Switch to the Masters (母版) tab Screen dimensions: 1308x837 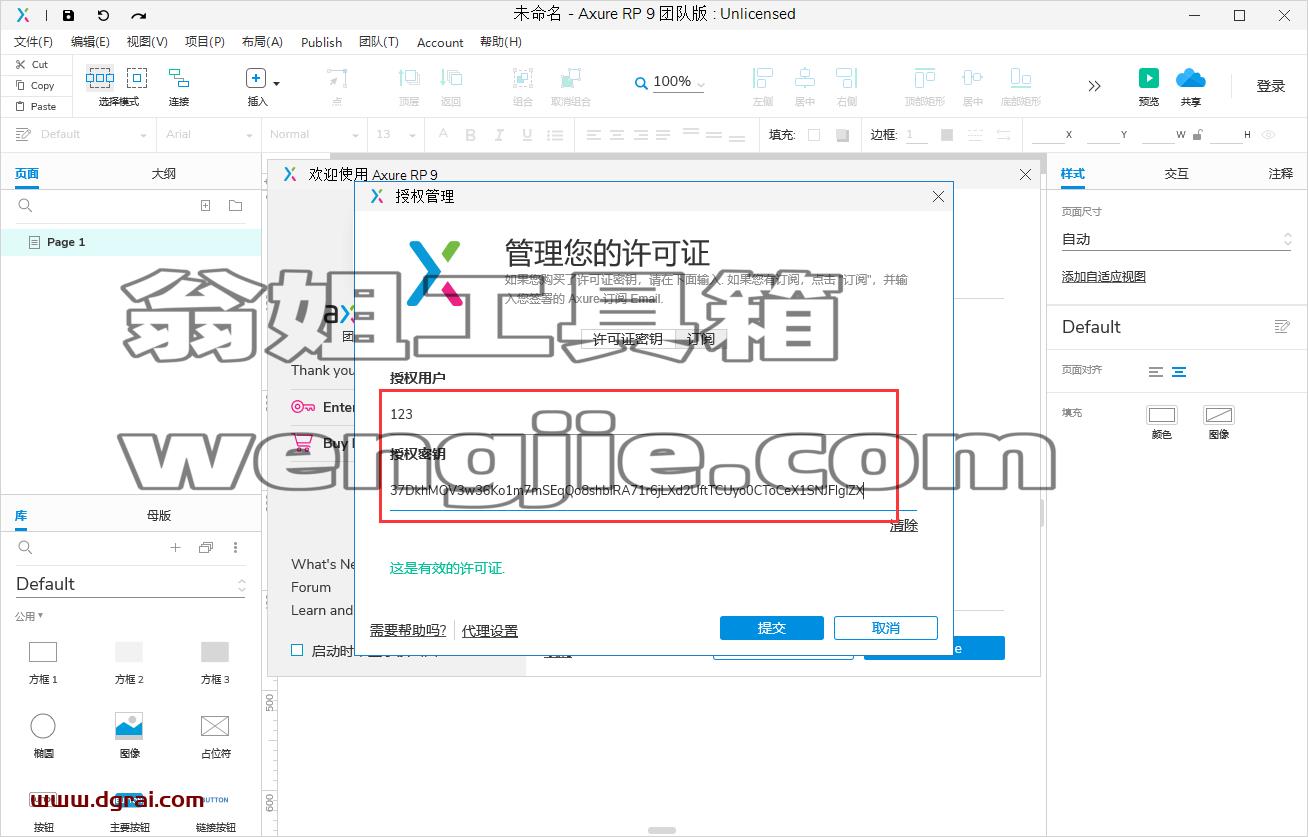click(159, 516)
